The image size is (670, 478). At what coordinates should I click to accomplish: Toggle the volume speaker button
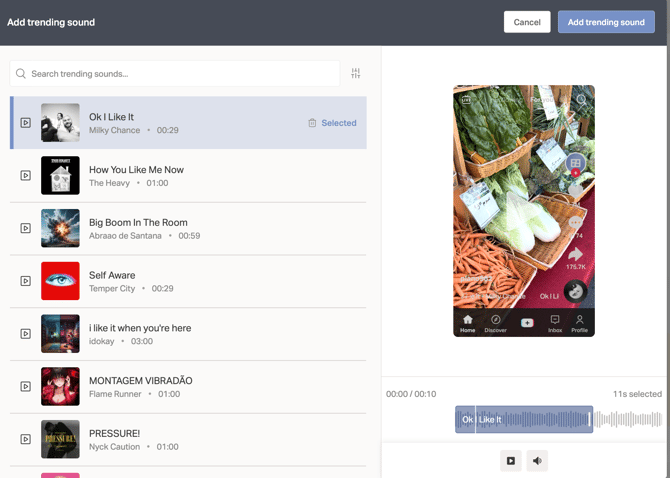[x=537, y=460]
